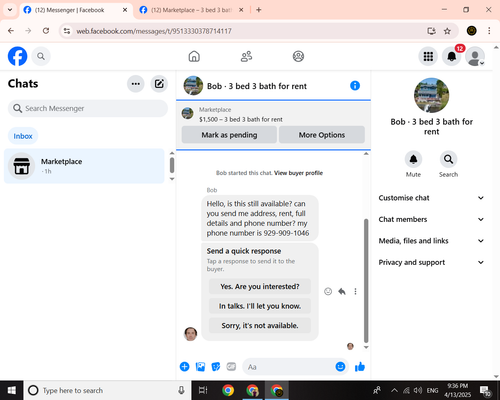Click the address bar URL
500x400 pixels.
point(154,31)
